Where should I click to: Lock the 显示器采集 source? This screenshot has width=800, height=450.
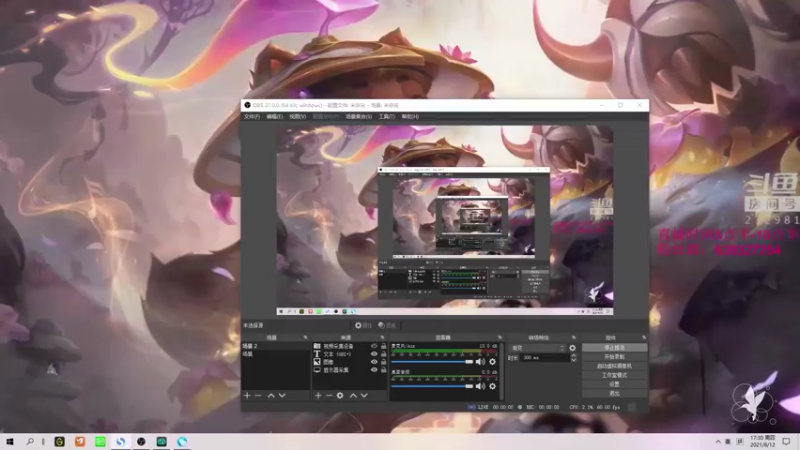tap(384, 370)
